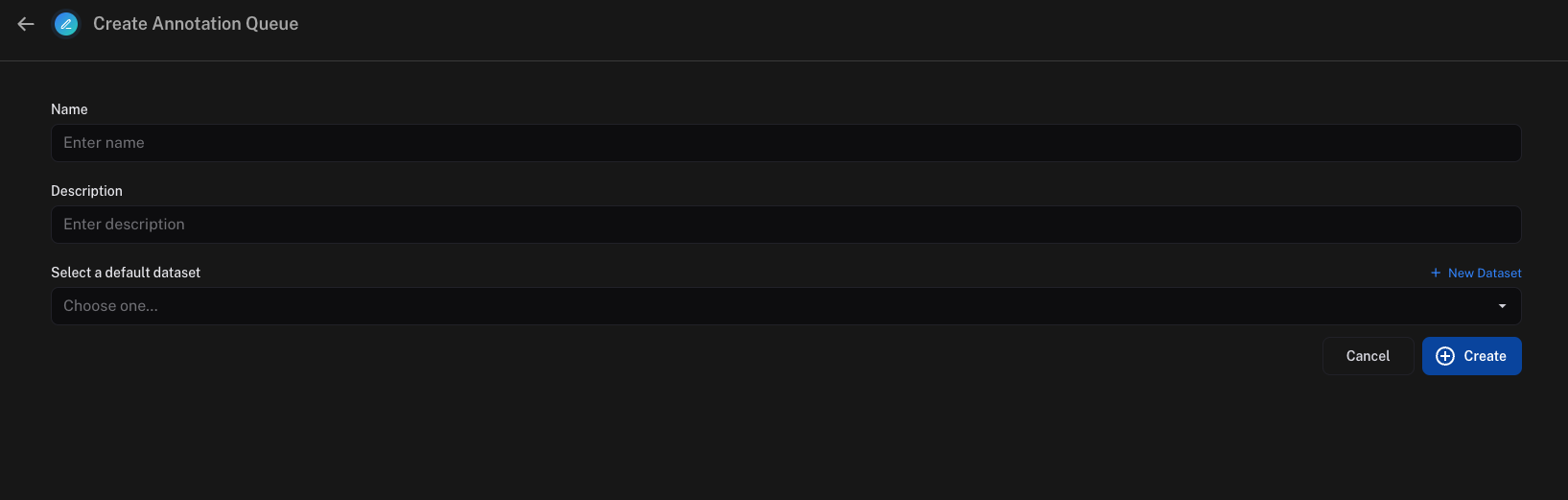Click the "Choose one..." placeholder text
Image resolution: width=1568 pixels, height=500 pixels.
(x=110, y=306)
